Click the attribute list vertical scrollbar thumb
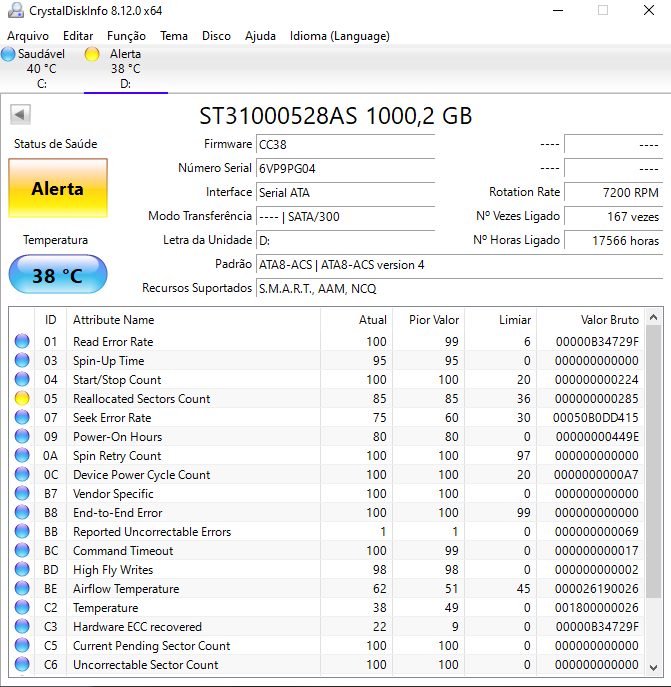The image size is (671, 687). tap(653, 461)
